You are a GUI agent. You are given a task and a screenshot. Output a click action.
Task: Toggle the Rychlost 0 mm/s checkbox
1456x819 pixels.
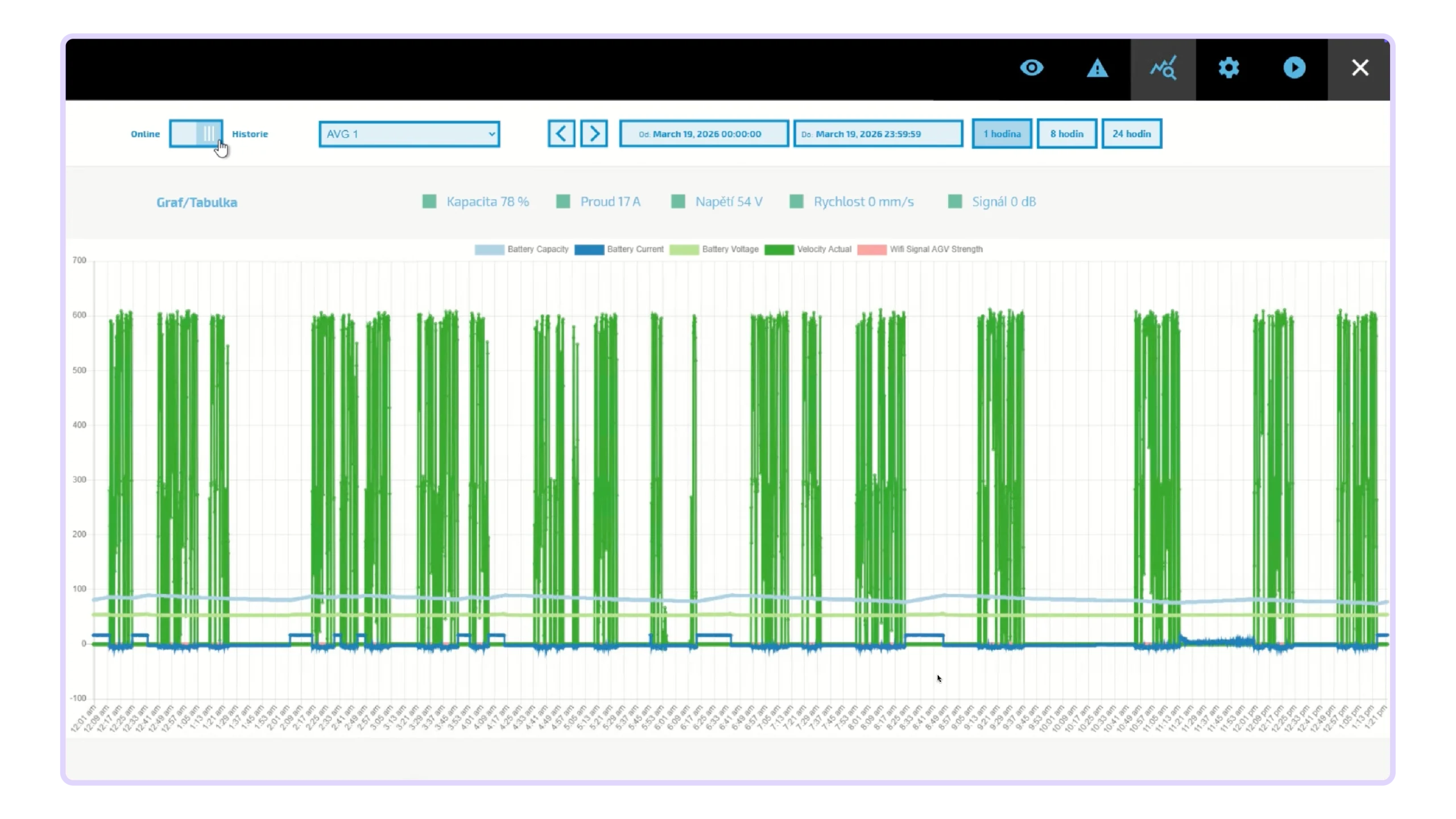pyautogui.click(x=797, y=201)
